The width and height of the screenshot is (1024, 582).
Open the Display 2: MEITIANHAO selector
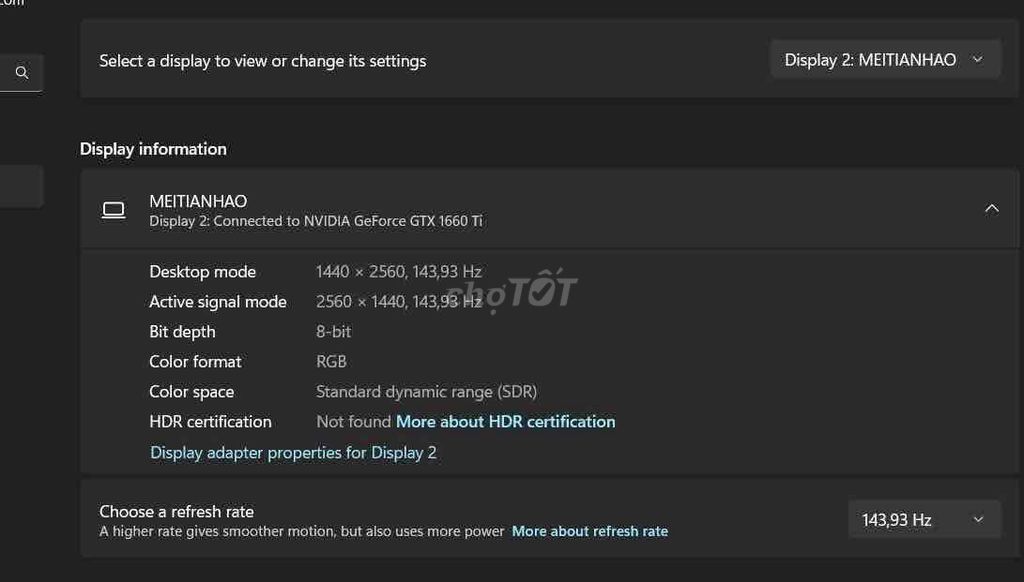884,59
